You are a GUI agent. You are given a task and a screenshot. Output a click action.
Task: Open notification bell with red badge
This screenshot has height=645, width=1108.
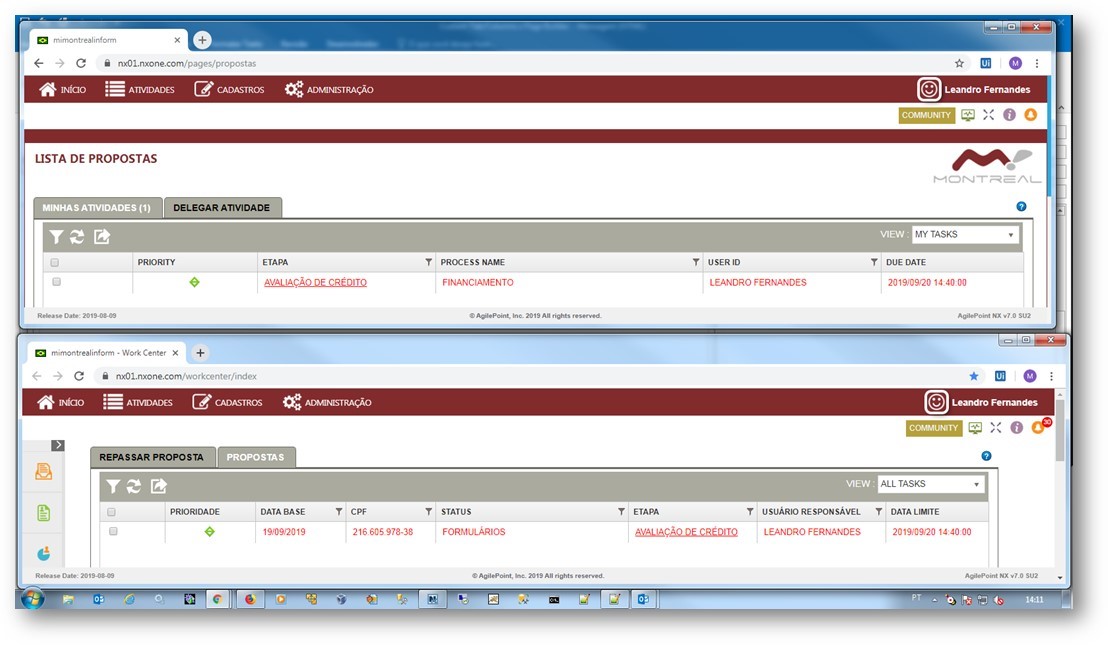1038,428
